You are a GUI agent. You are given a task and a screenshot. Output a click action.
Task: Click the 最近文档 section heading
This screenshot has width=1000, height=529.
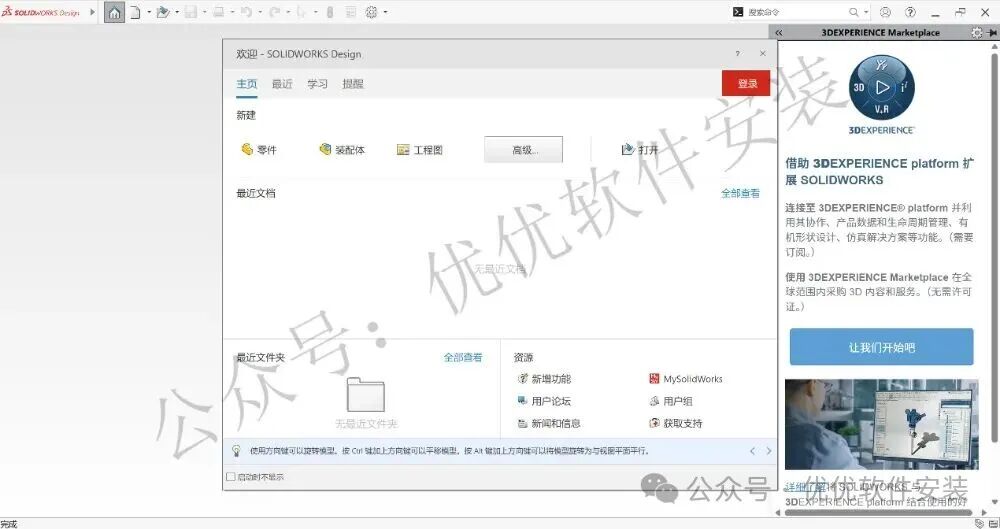point(256,193)
